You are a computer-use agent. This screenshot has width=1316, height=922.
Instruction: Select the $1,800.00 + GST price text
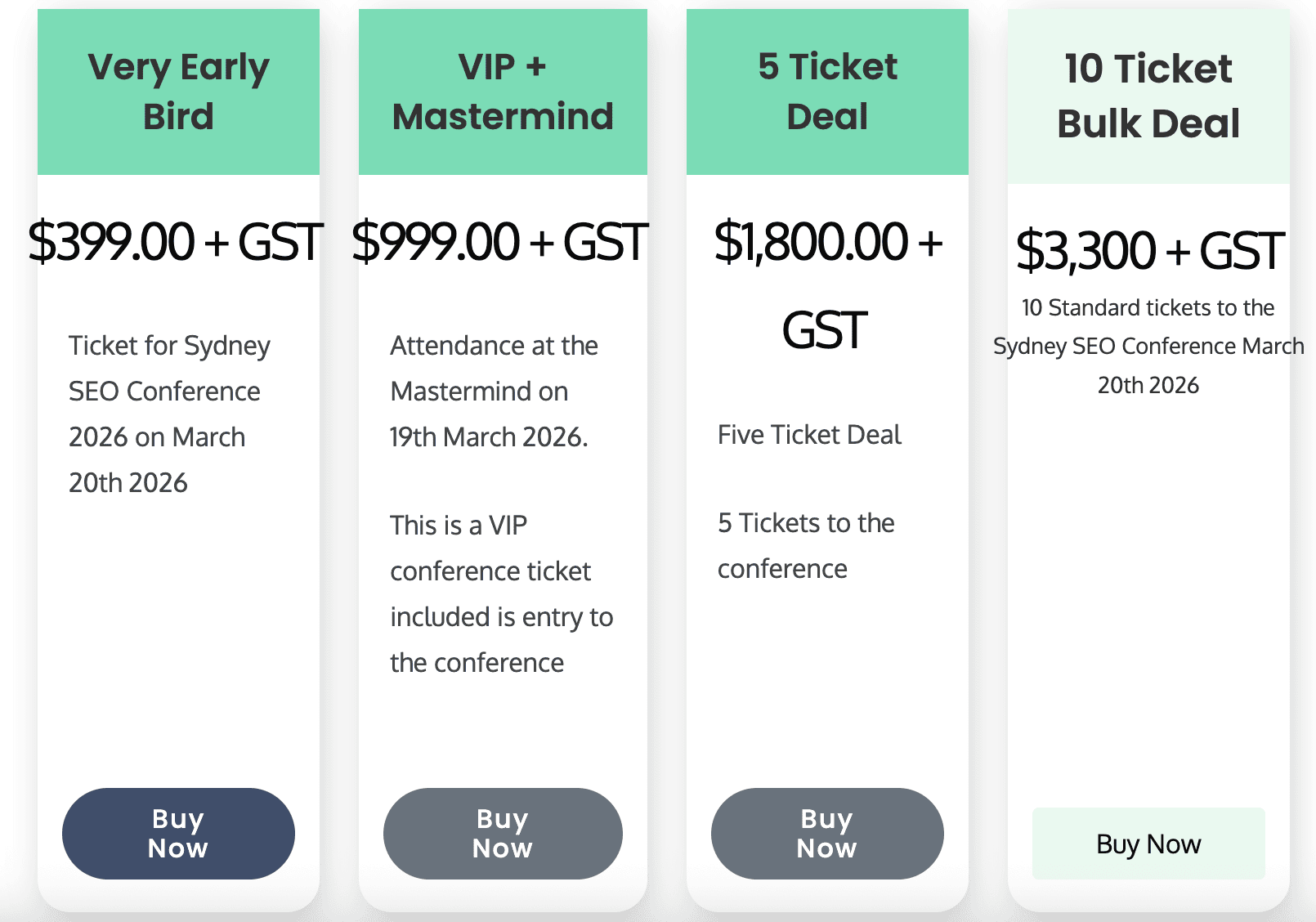coord(827,242)
